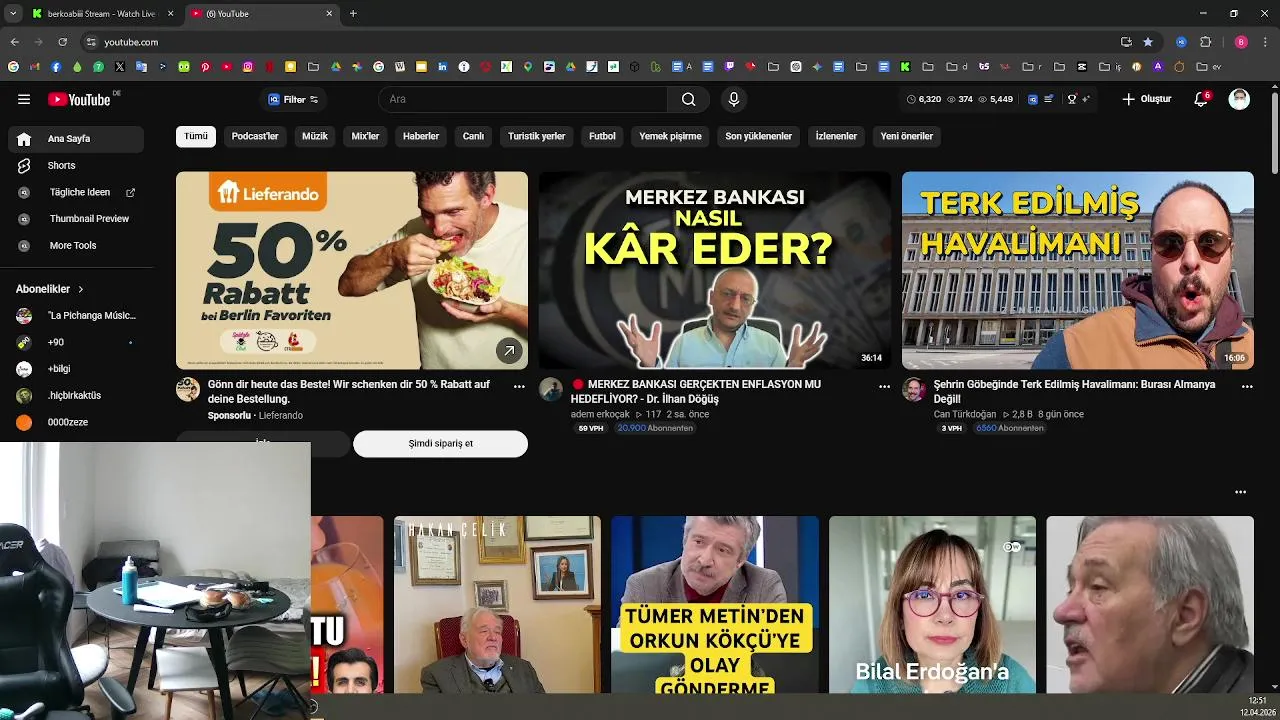Open the ChatGPT bookmark icon
This screenshot has width=1280, height=720.
[796, 67]
